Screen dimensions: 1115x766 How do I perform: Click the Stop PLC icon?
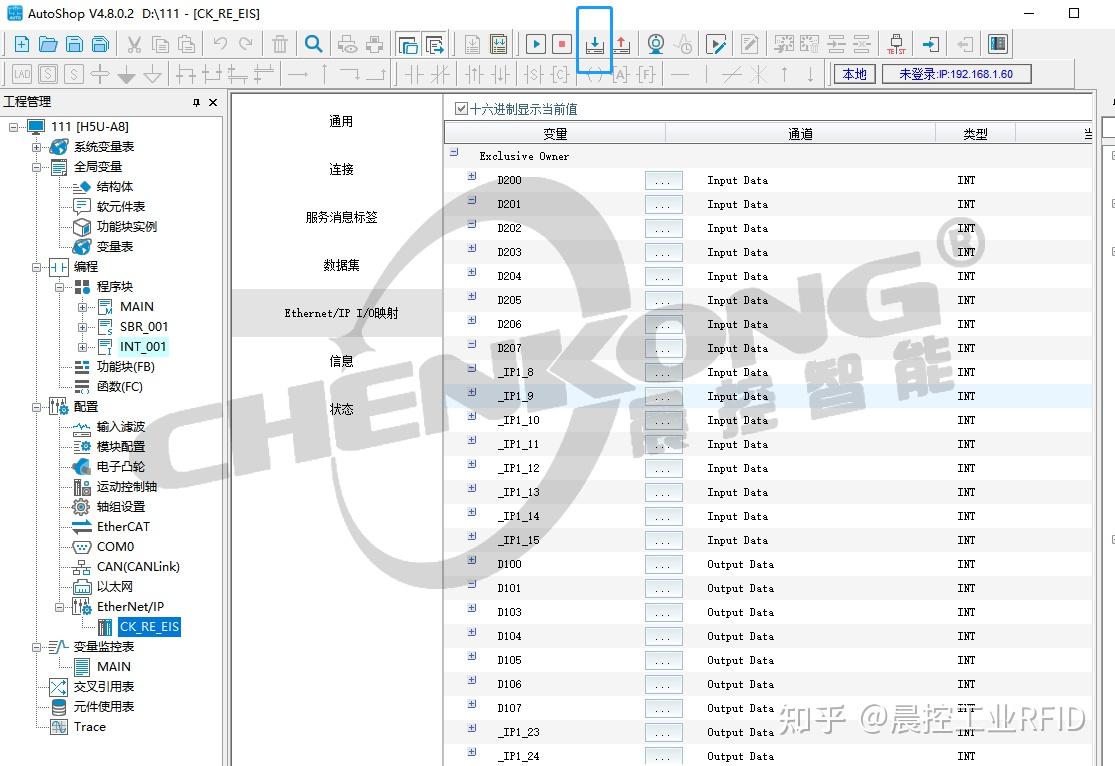tap(562, 44)
